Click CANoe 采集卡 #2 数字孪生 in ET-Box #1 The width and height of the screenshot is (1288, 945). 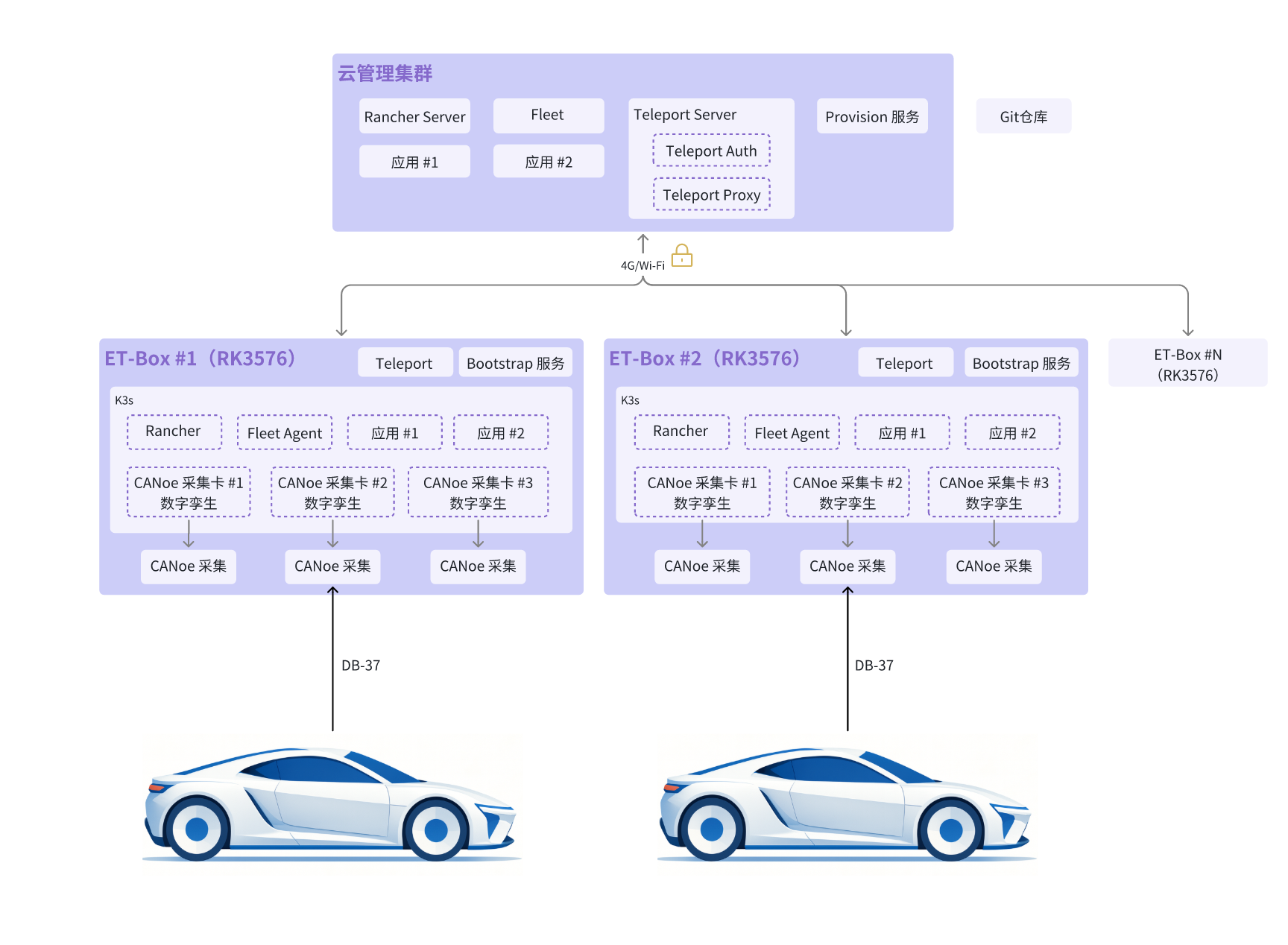coord(332,493)
